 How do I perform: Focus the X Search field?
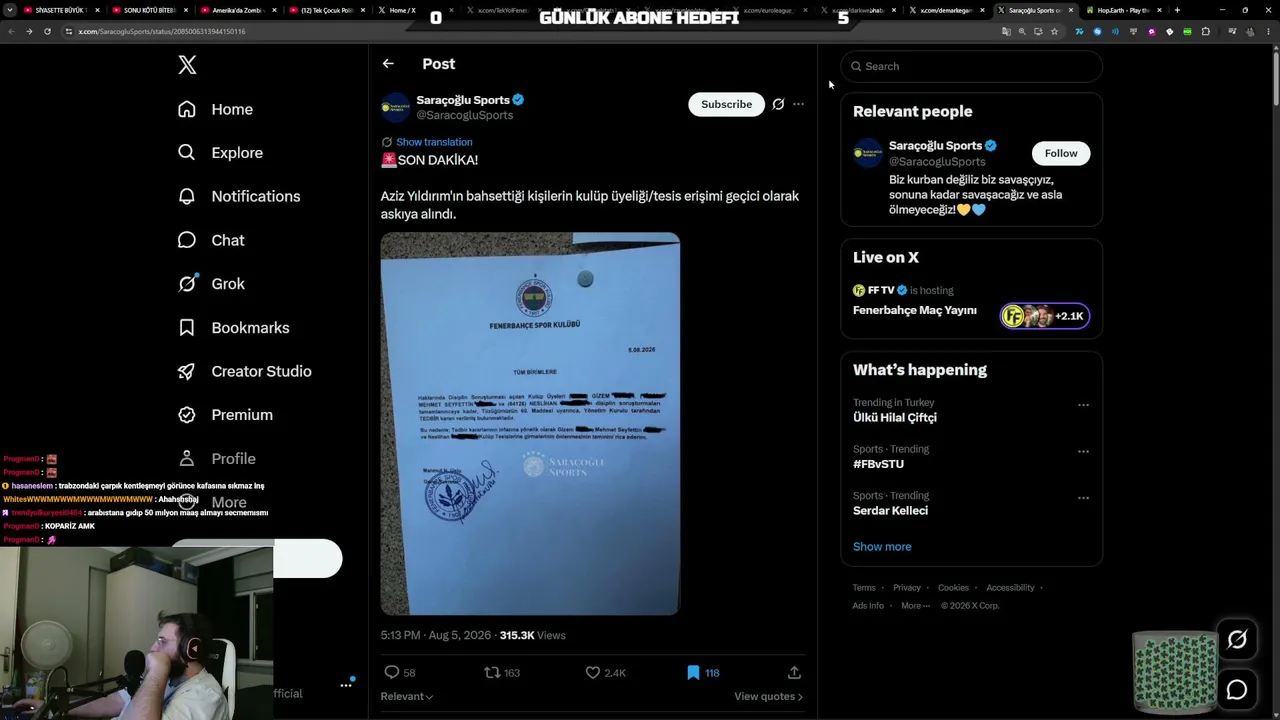tap(971, 66)
